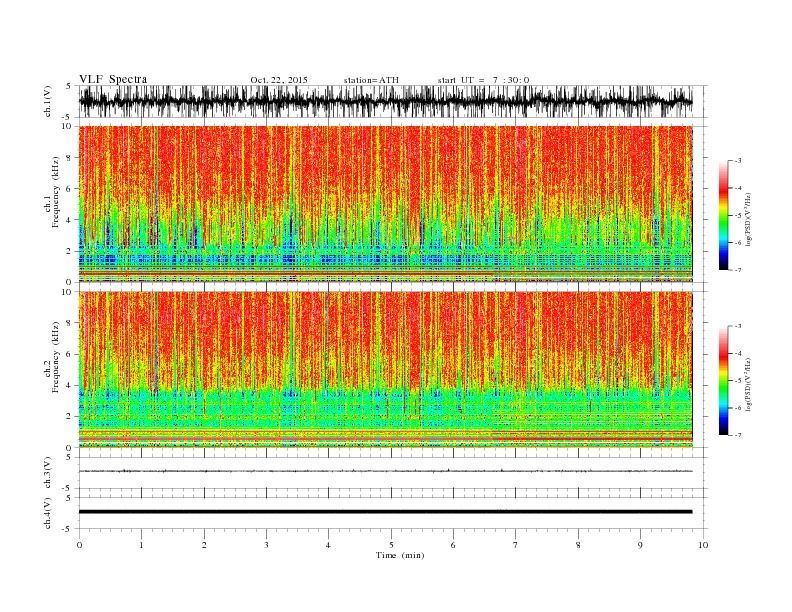Viewport: 792px width, 612px height.
Task: Click the ch.2 PSD color scale bar
Action: click(x=723, y=380)
